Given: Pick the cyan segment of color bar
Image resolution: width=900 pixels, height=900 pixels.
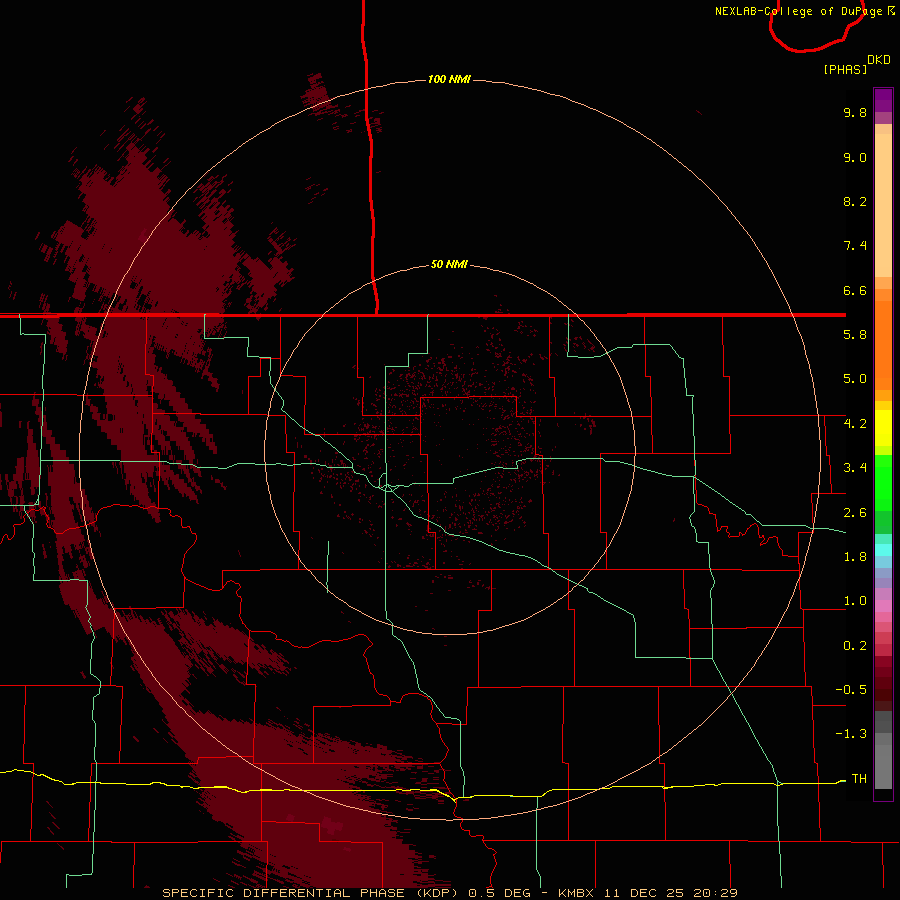Looking at the screenshot, I should pos(883,550).
